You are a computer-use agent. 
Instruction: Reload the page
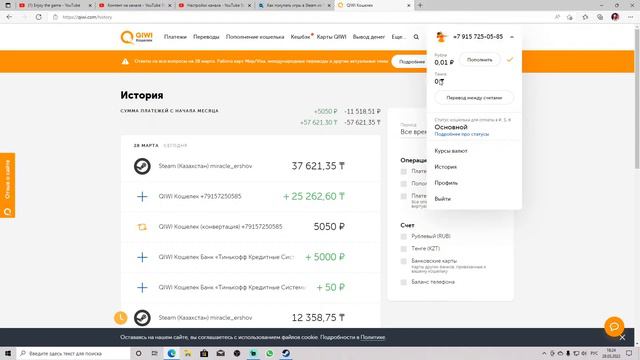point(39,17)
